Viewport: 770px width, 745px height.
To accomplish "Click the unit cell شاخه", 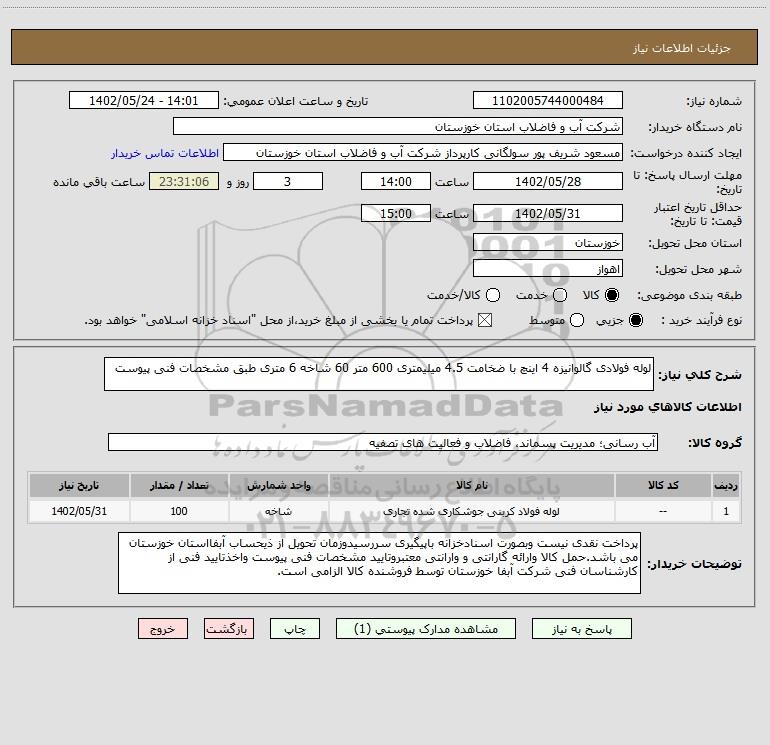I will click(x=278, y=511).
